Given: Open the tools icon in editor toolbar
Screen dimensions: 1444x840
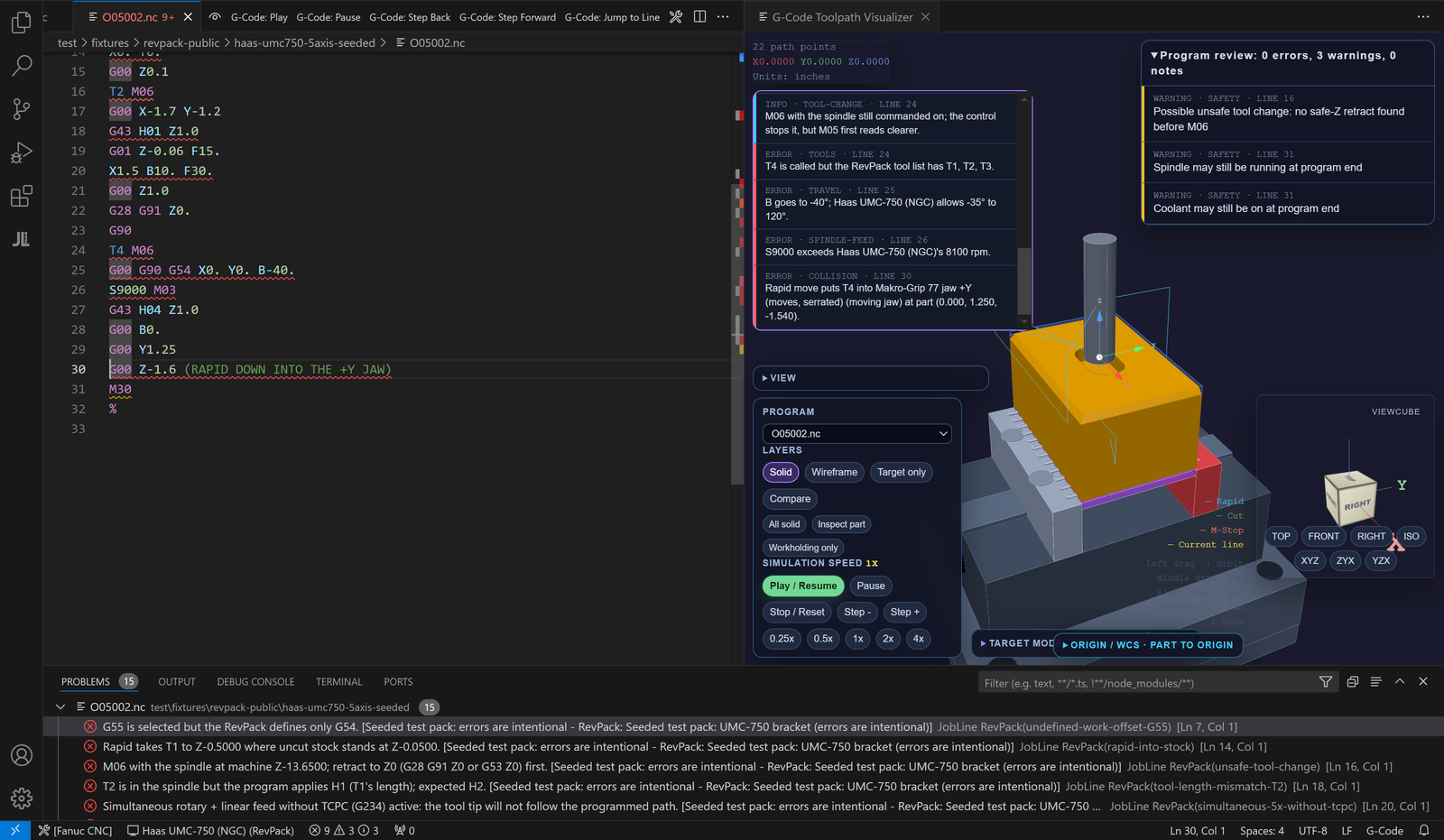Looking at the screenshot, I should click(x=676, y=17).
